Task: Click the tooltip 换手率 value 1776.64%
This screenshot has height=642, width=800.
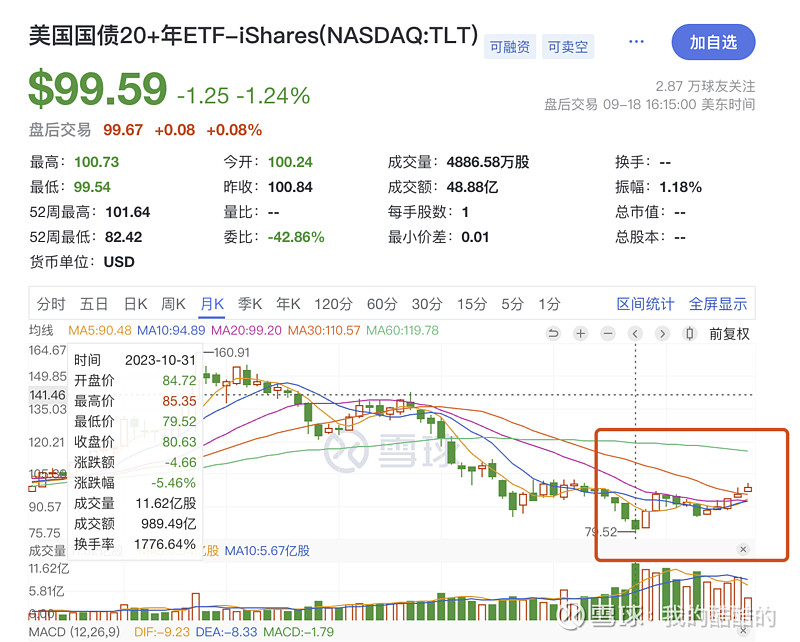Action: [x=165, y=544]
